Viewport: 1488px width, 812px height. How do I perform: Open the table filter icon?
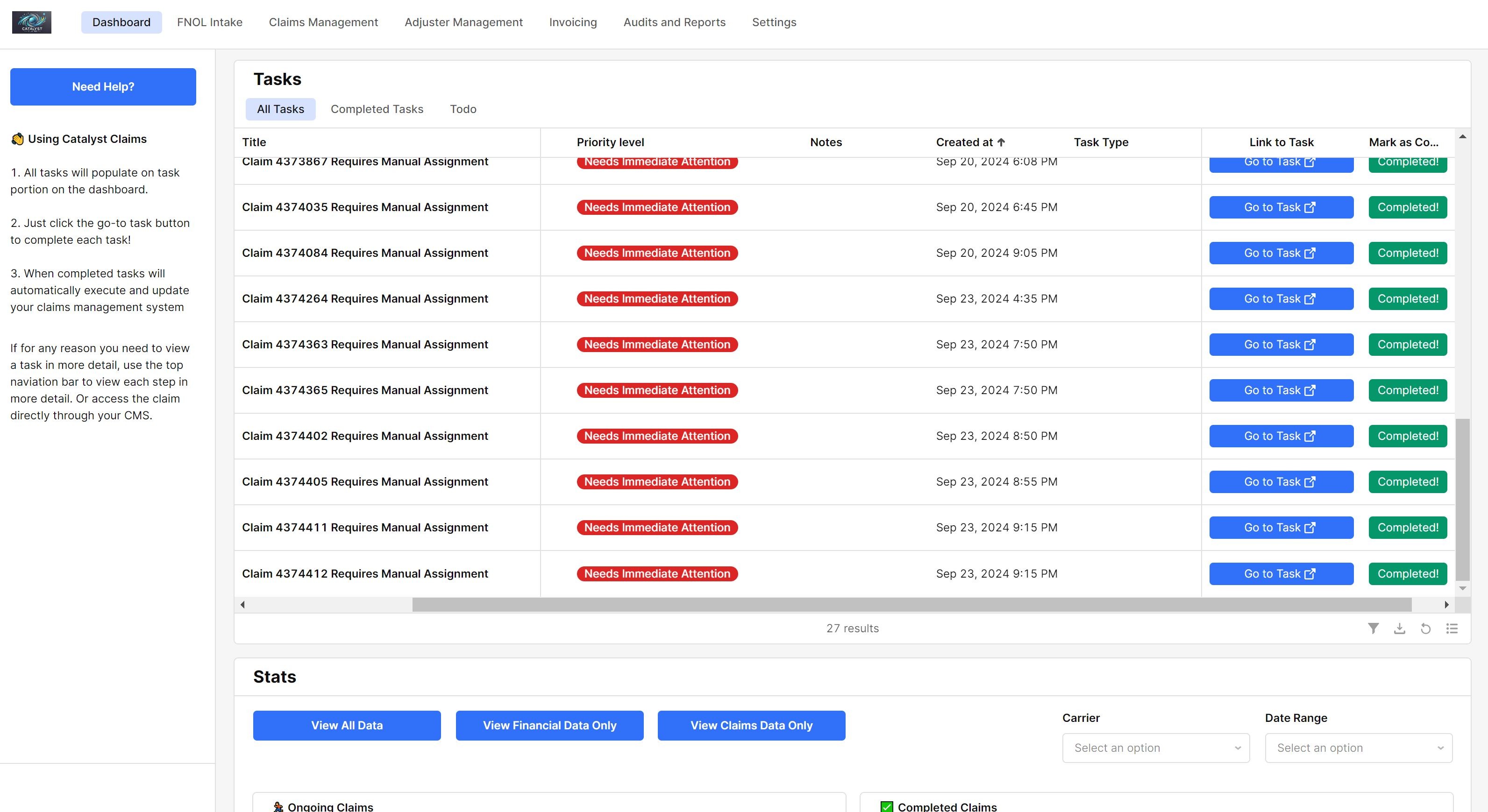pyautogui.click(x=1373, y=628)
